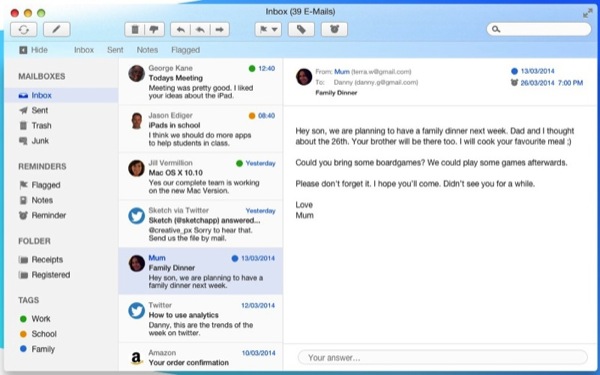Click the search field in toolbar
600x375 pixels.
point(539,29)
